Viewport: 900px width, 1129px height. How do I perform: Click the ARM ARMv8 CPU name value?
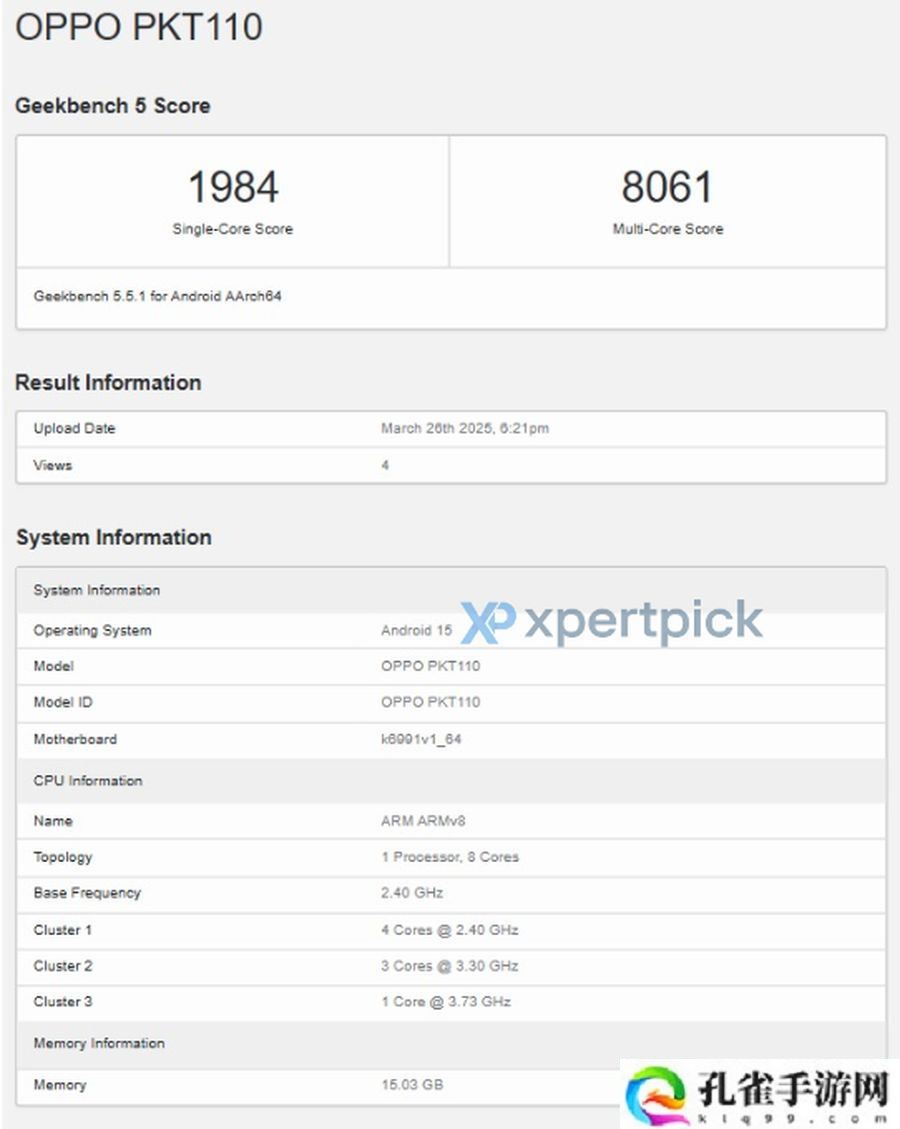point(423,821)
